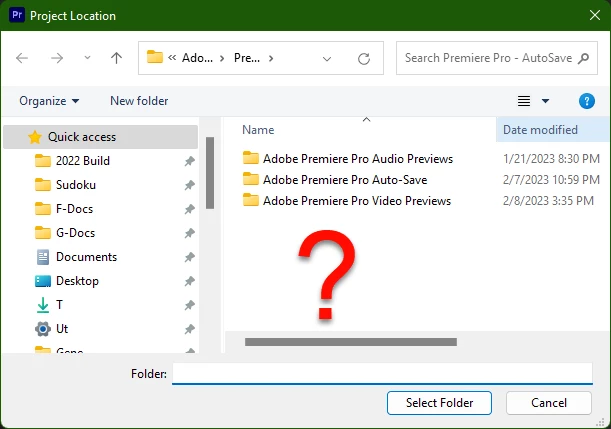Open Documents in the sidebar
Image resolution: width=611 pixels, height=429 pixels.
86,257
